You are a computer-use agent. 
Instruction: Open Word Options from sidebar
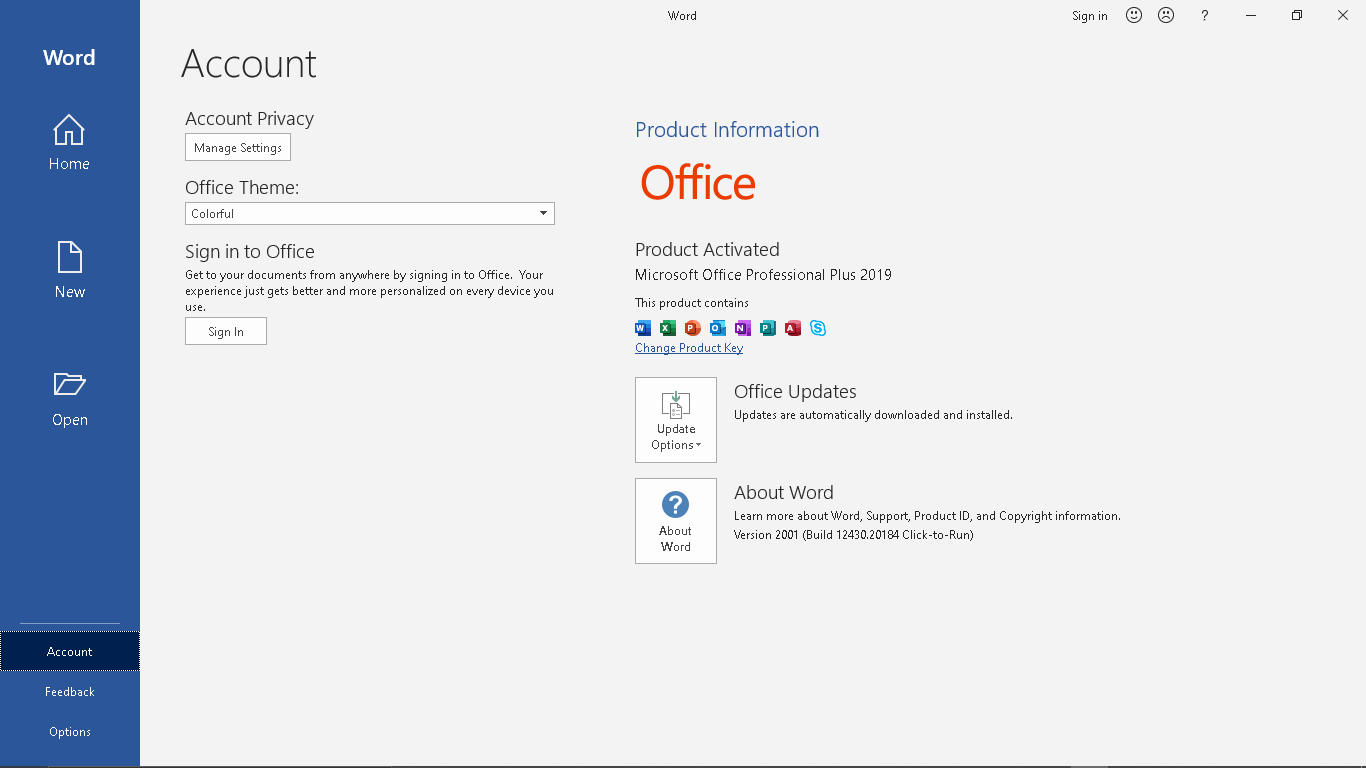(69, 731)
